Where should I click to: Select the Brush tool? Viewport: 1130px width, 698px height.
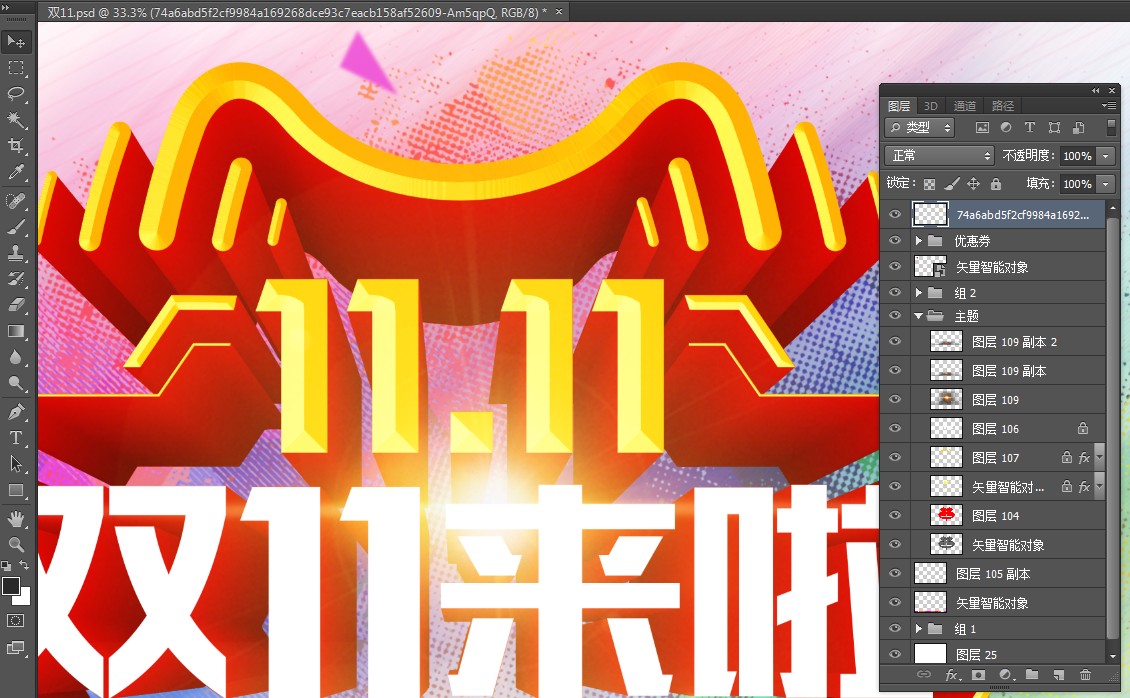(16, 227)
